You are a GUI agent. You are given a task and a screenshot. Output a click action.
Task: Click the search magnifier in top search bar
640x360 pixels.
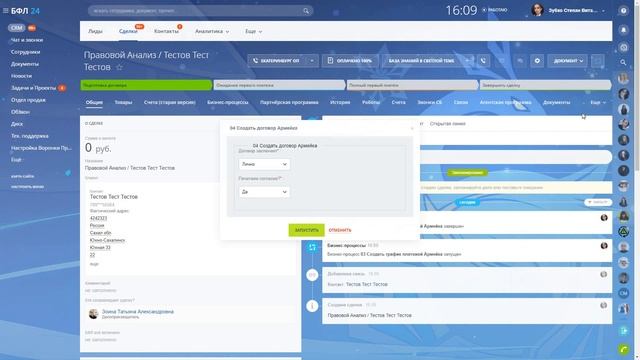tap(306, 11)
